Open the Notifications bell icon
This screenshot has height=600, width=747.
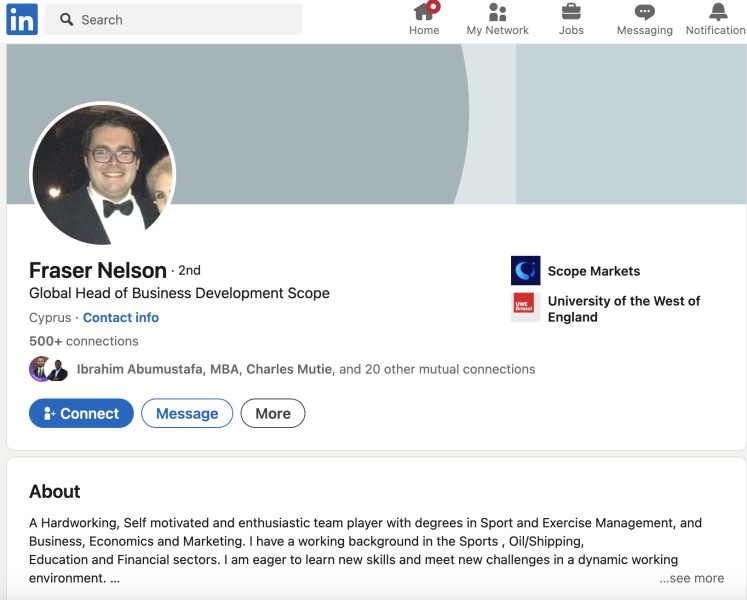[718, 13]
